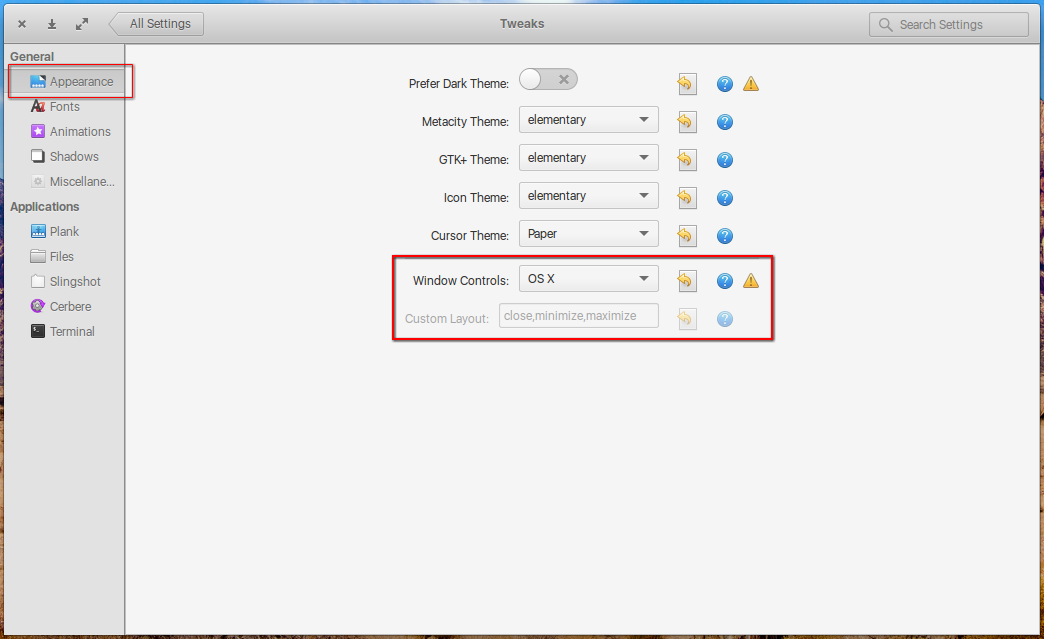Reset the Metacity Theme setting
The width and height of the screenshot is (1044, 639).
pyautogui.click(x=686, y=122)
